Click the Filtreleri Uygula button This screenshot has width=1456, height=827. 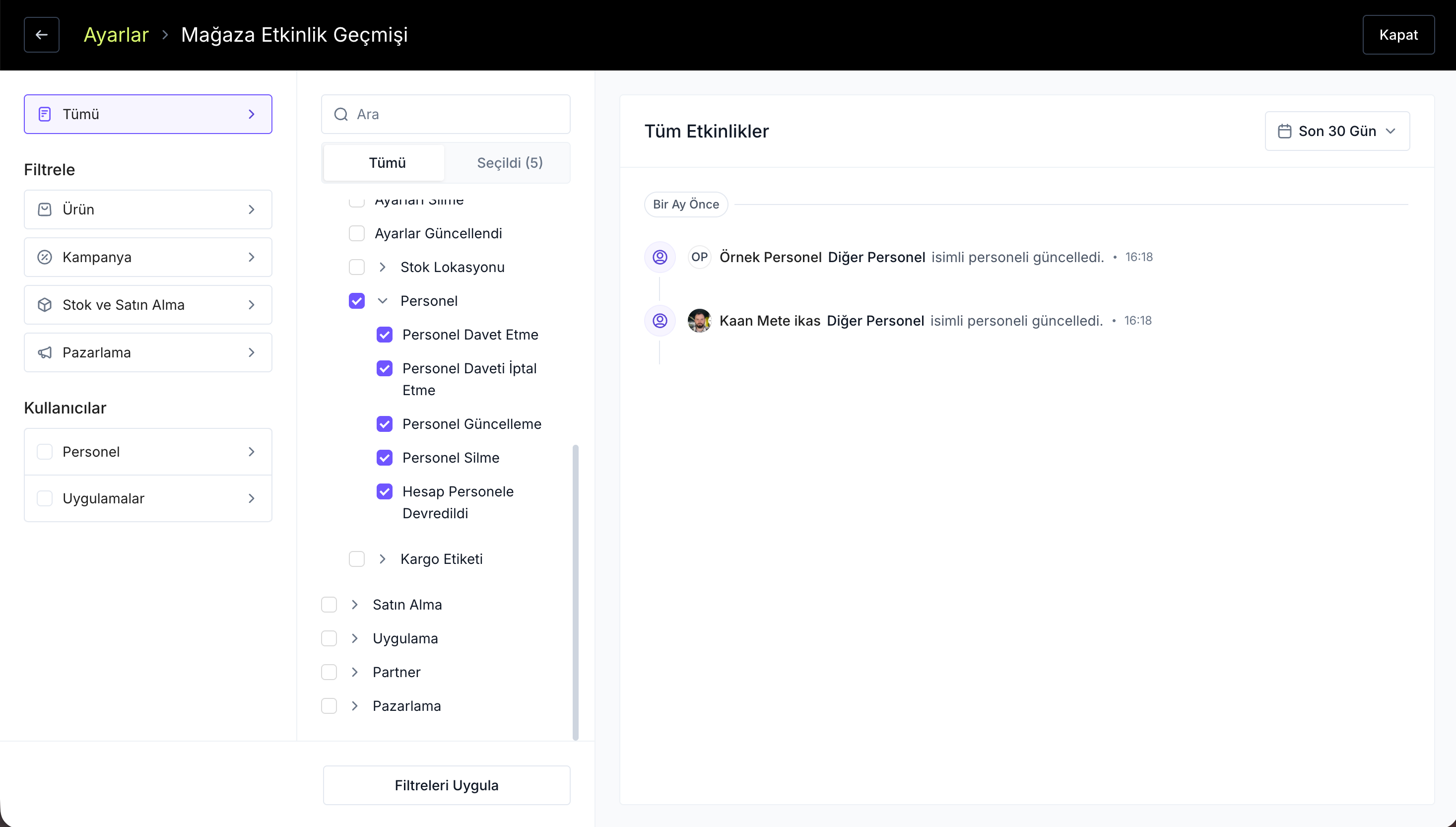[447, 785]
